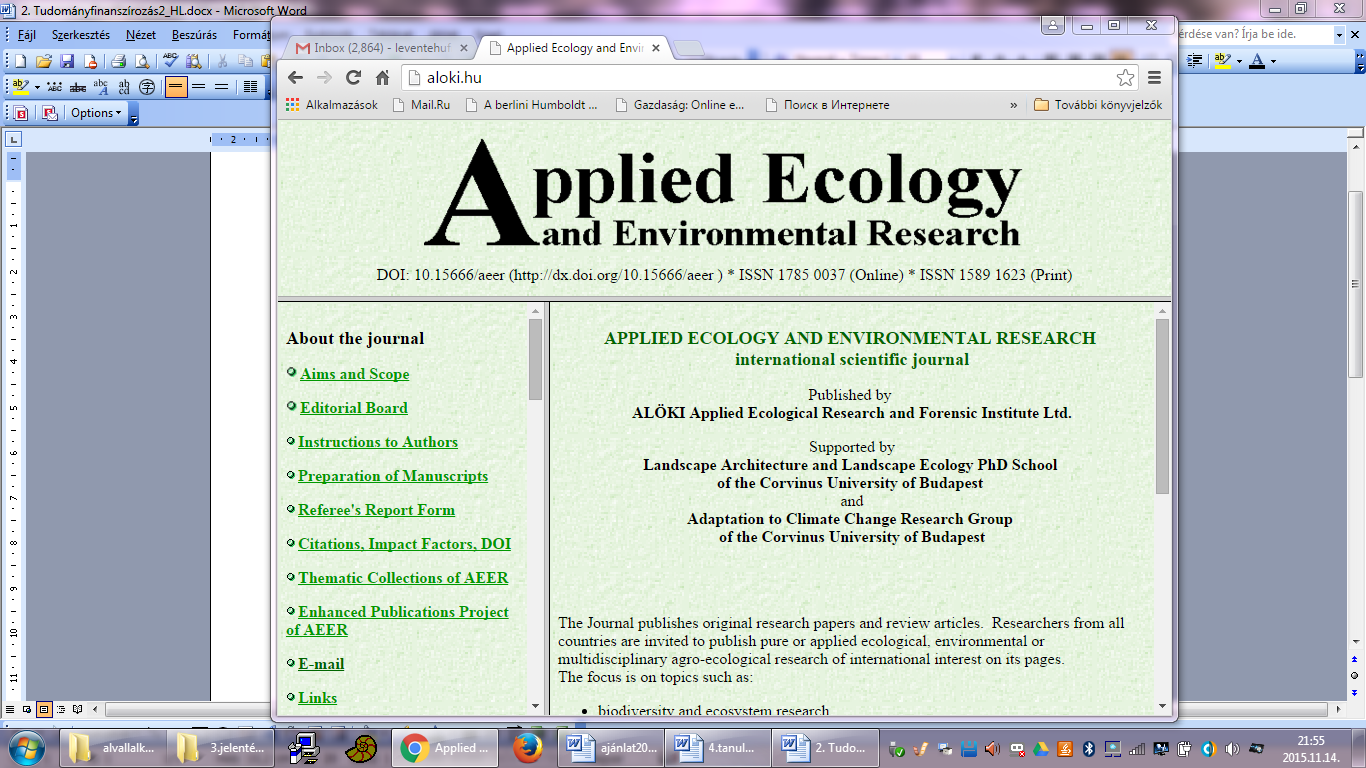Open the Research tool icon in Word
The height and width of the screenshot is (768, 1366).
[193, 61]
